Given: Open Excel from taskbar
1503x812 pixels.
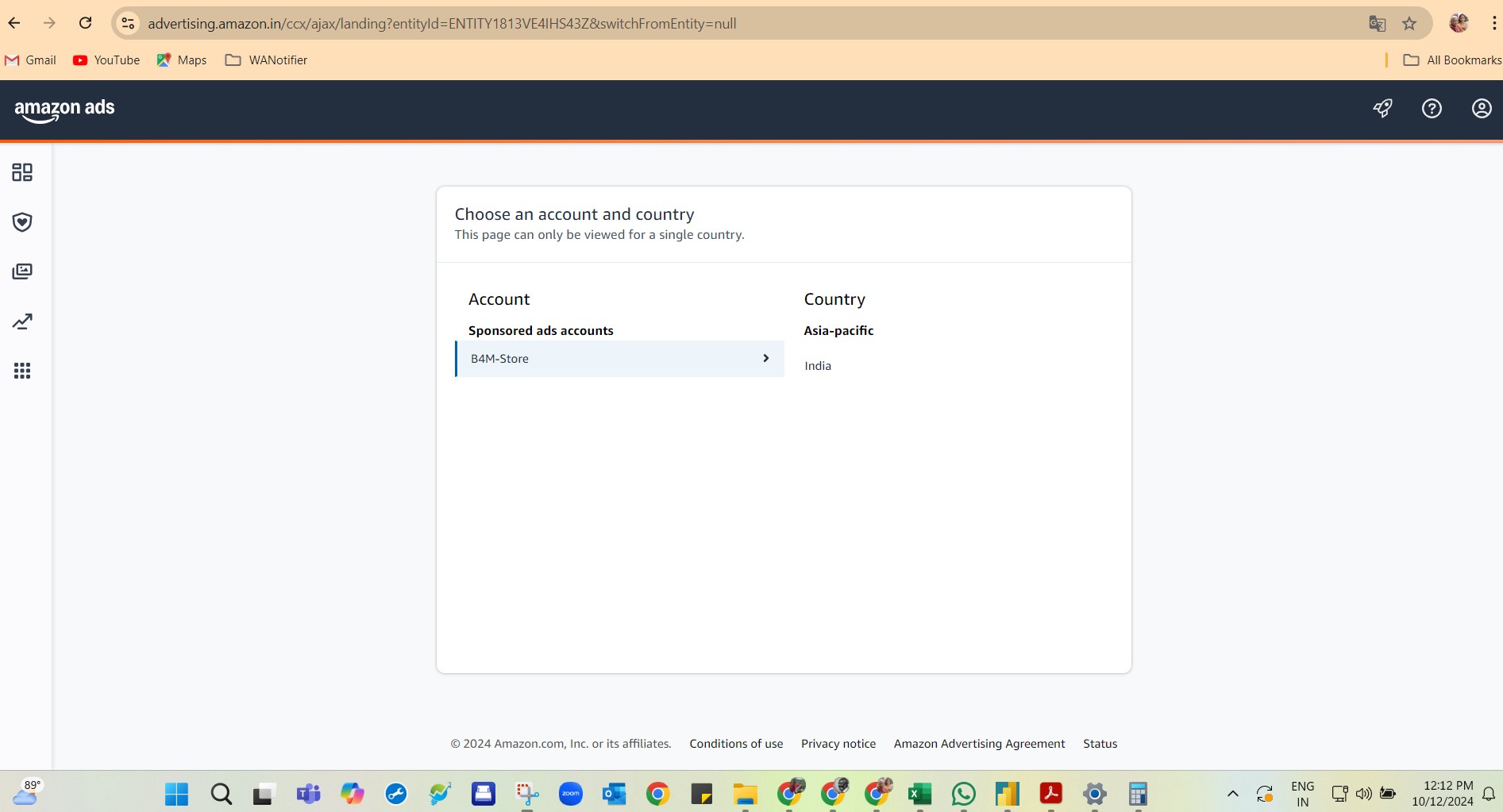Looking at the screenshot, I should (x=920, y=794).
